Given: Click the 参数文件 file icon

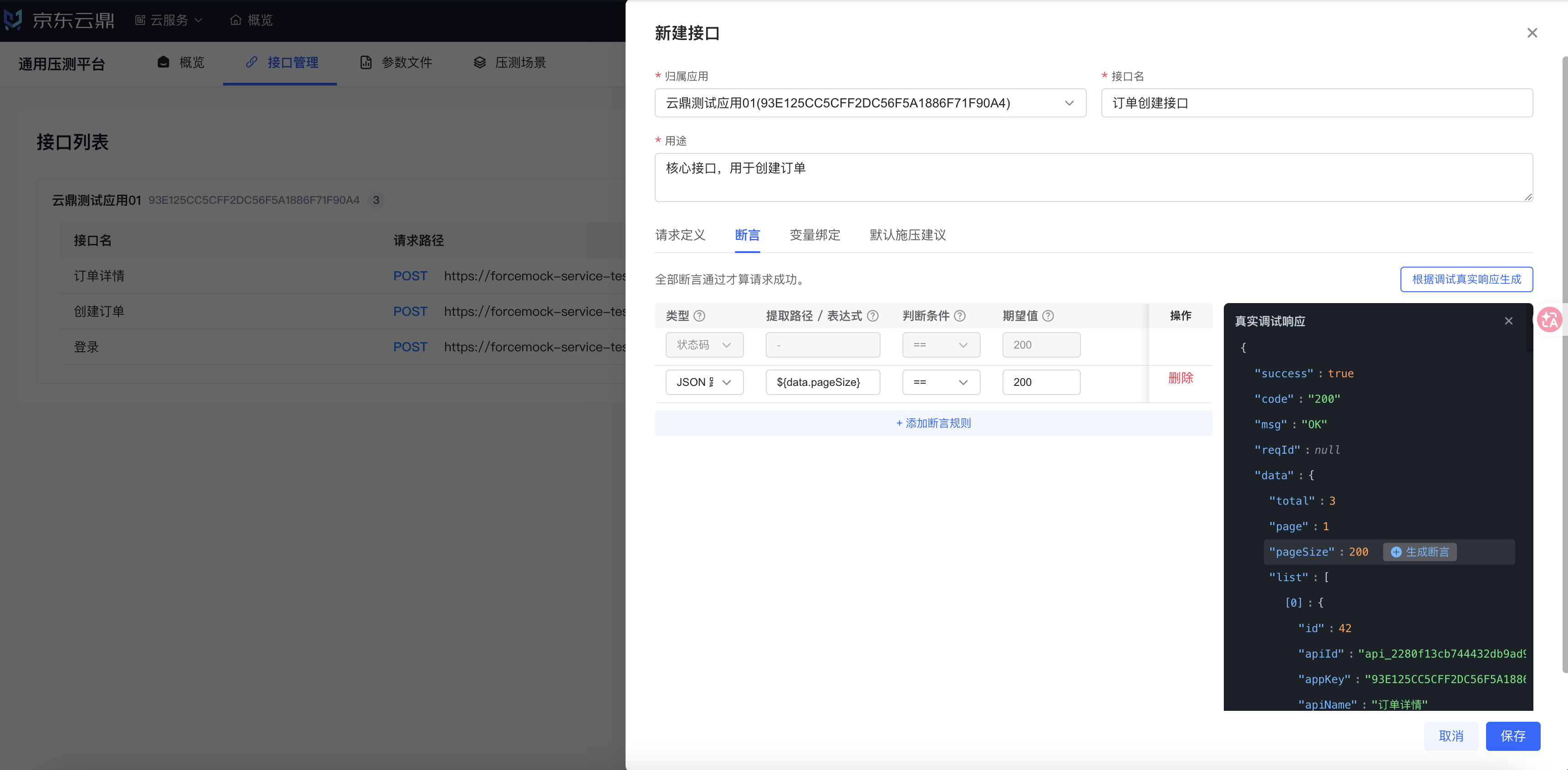Looking at the screenshot, I should click(x=365, y=62).
